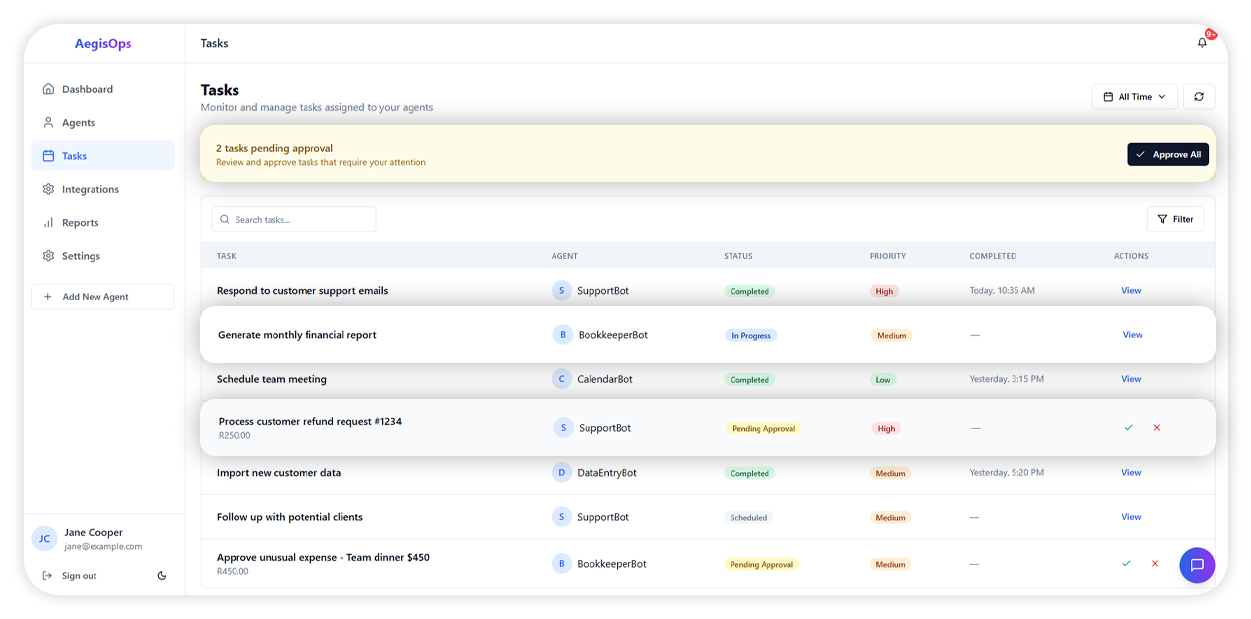
Task: Sign out of the account
Action: click(x=78, y=576)
